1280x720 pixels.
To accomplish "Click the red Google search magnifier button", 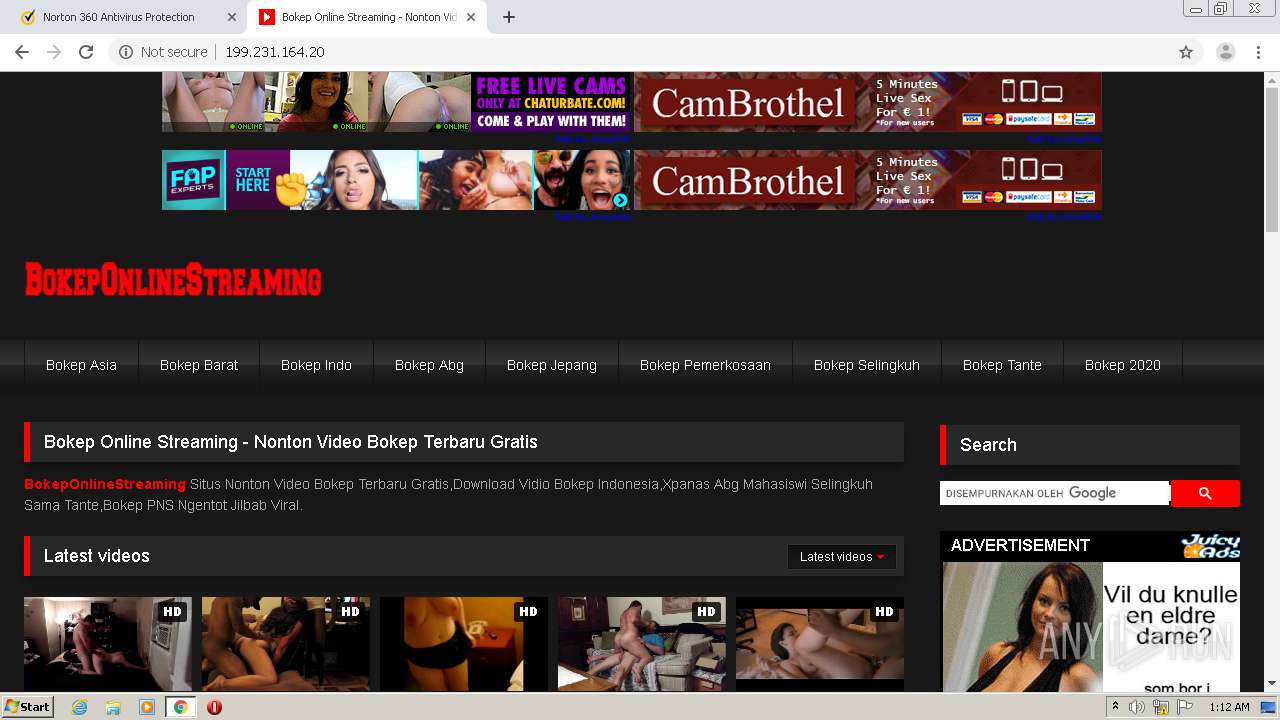I will [1205, 493].
